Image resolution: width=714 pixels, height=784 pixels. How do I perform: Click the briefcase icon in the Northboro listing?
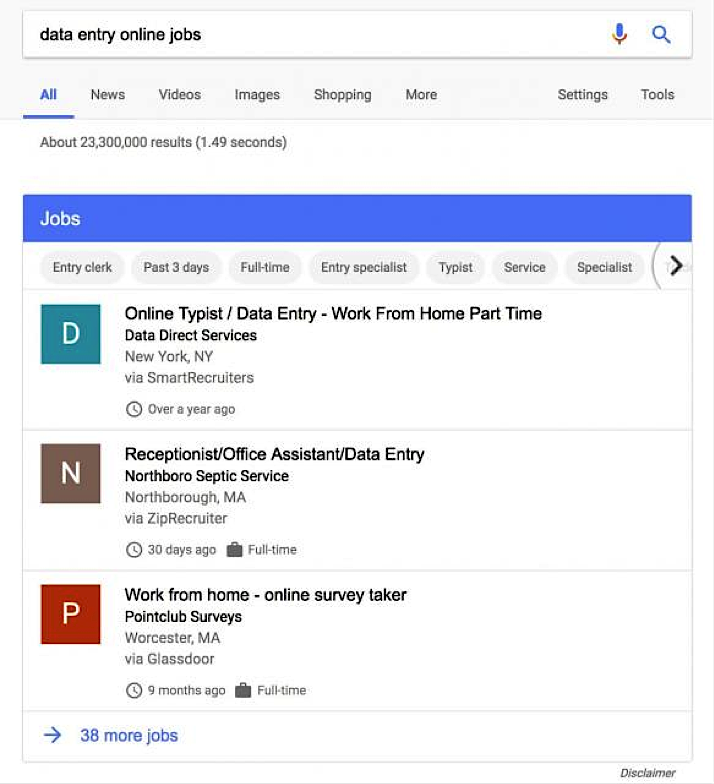pos(234,550)
